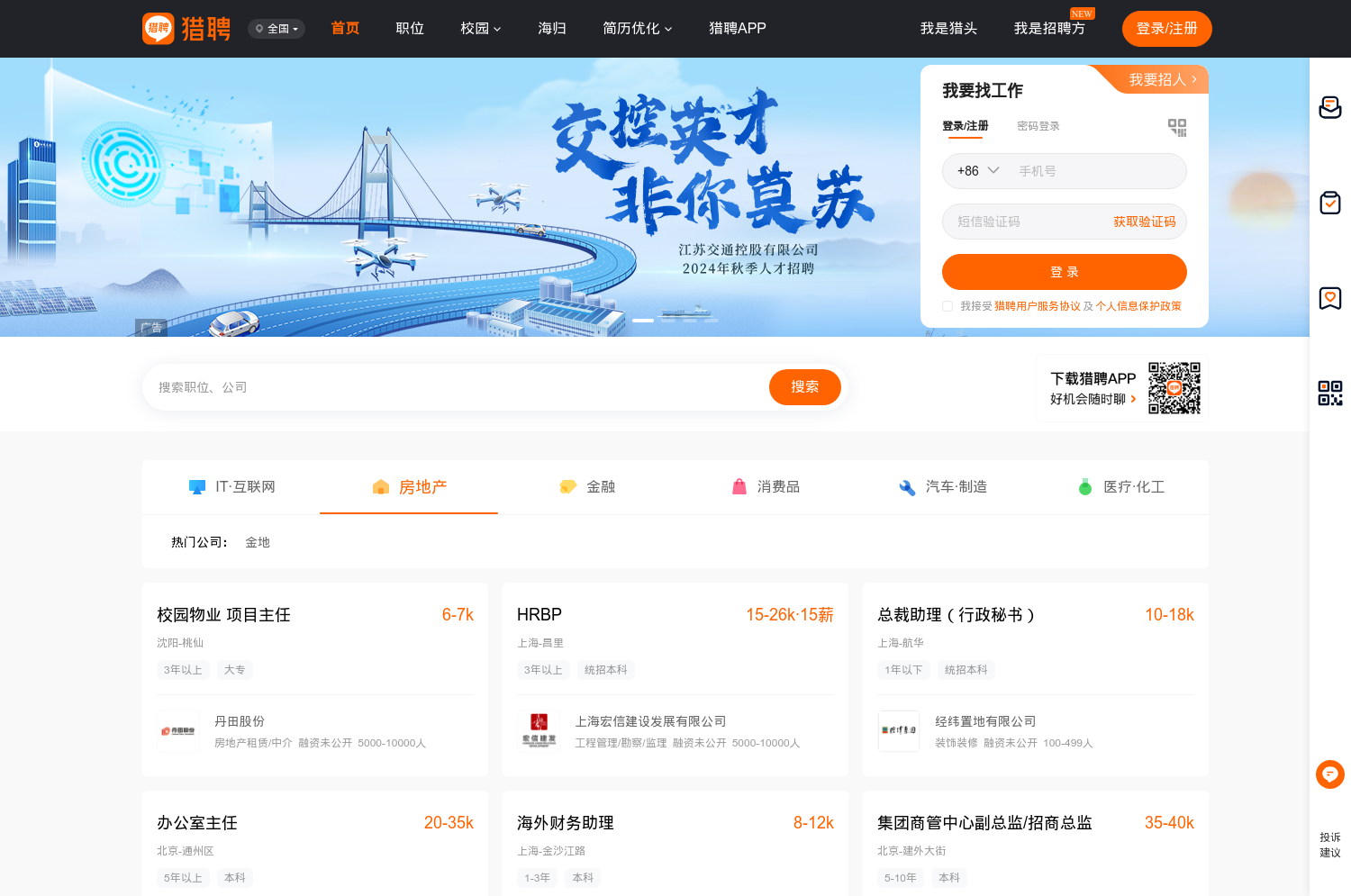Open 个人信息保护政策 link

(1138, 306)
